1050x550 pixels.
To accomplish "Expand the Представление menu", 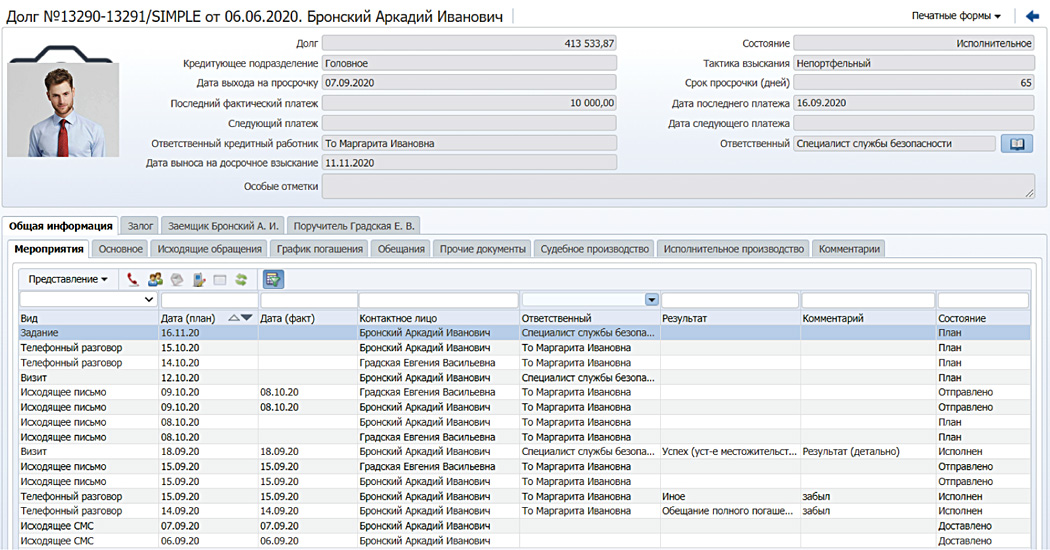I will click(68, 280).
